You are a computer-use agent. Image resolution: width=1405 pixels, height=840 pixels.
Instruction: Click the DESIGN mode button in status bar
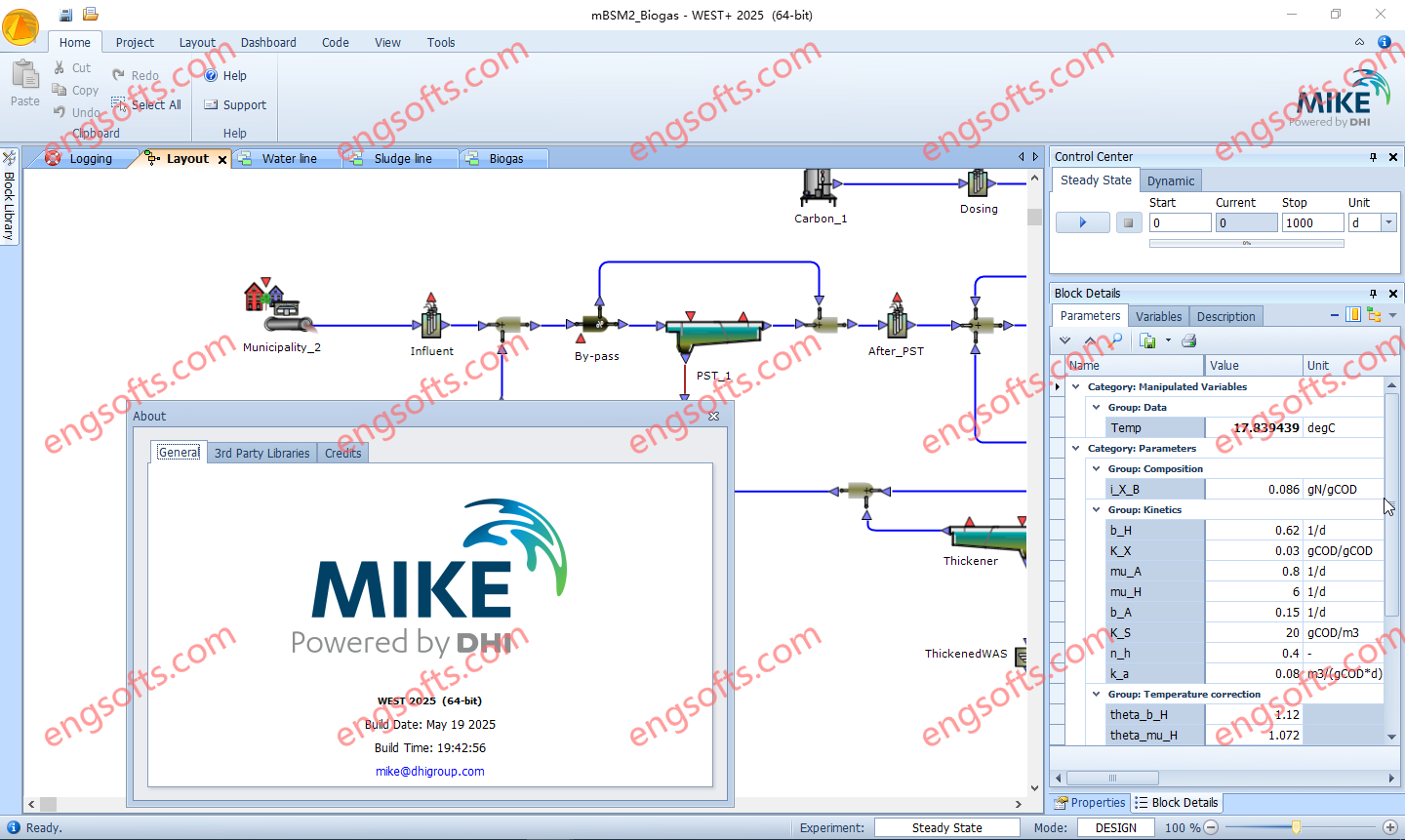[x=1116, y=827]
